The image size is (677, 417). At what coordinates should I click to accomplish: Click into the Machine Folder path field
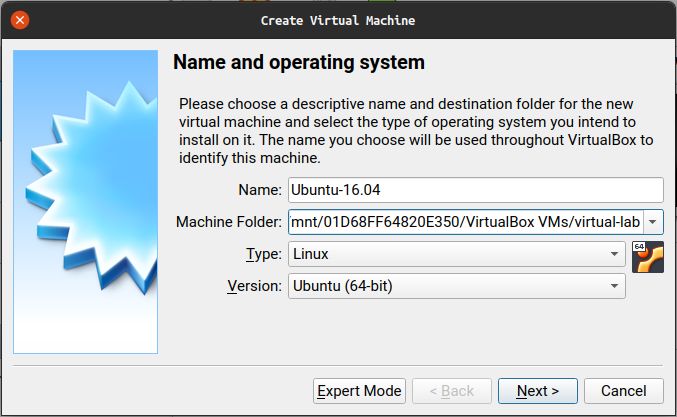pyautogui.click(x=465, y=222)
